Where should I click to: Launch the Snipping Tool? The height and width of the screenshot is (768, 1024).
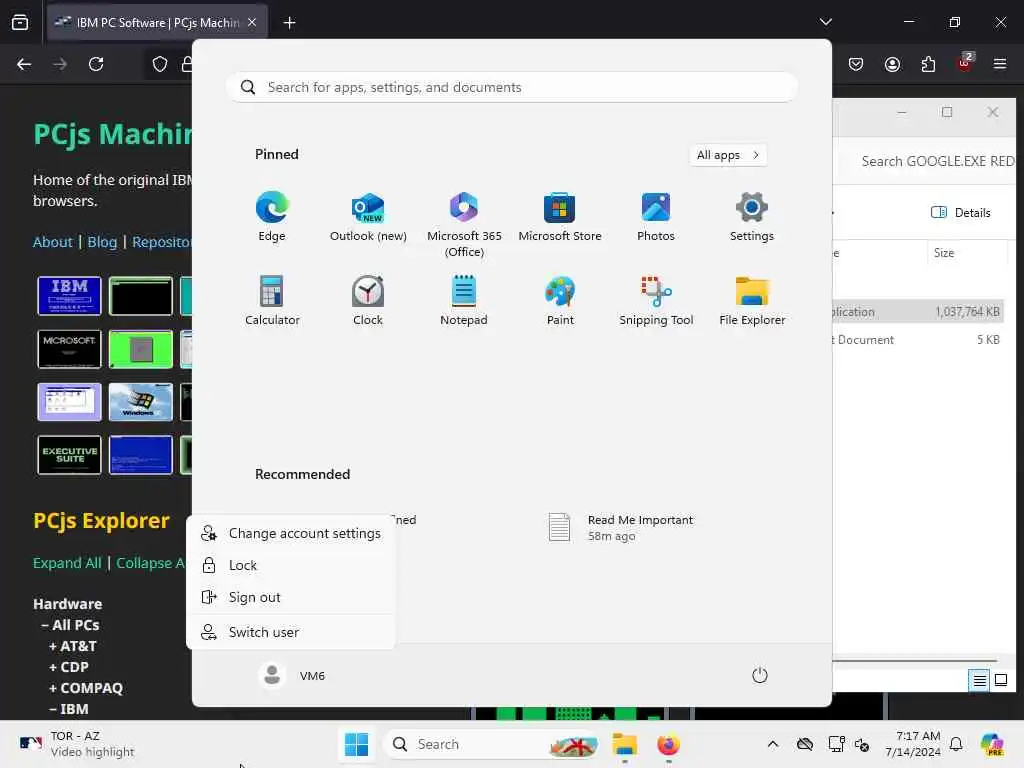(656, 301)
